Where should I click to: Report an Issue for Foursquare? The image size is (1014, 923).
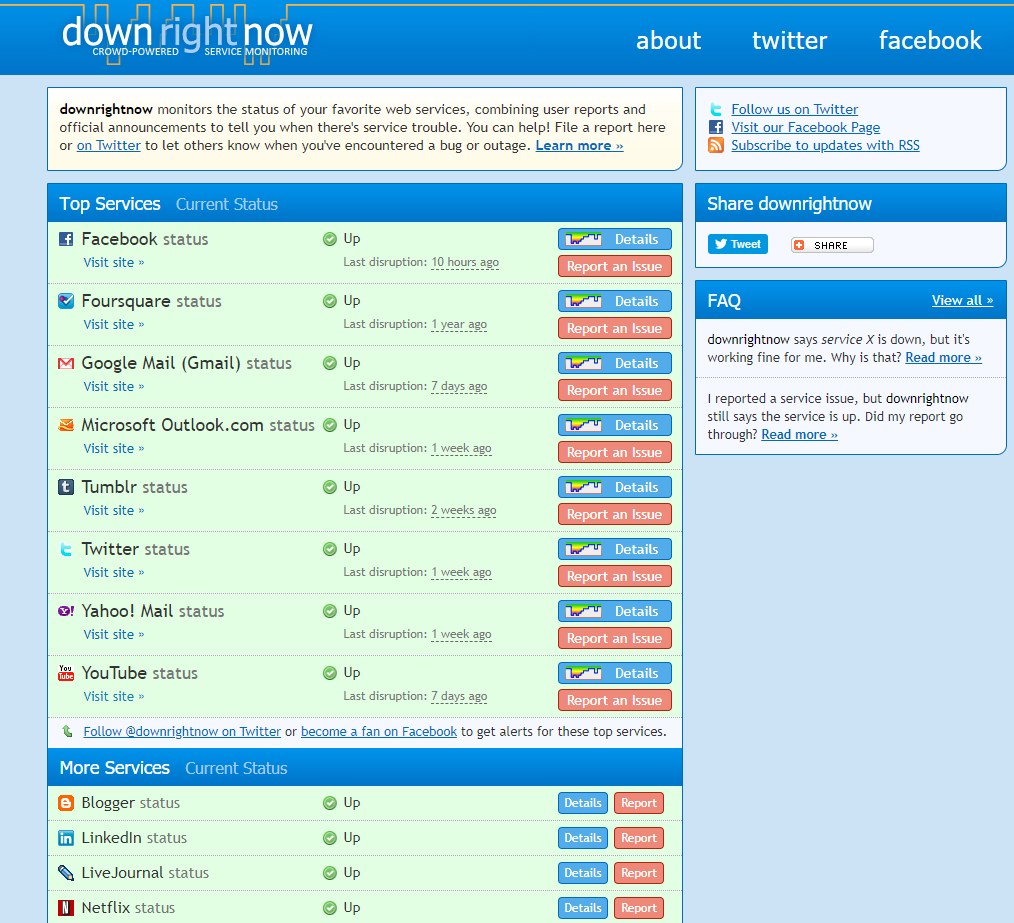click(x=614, y=329)
